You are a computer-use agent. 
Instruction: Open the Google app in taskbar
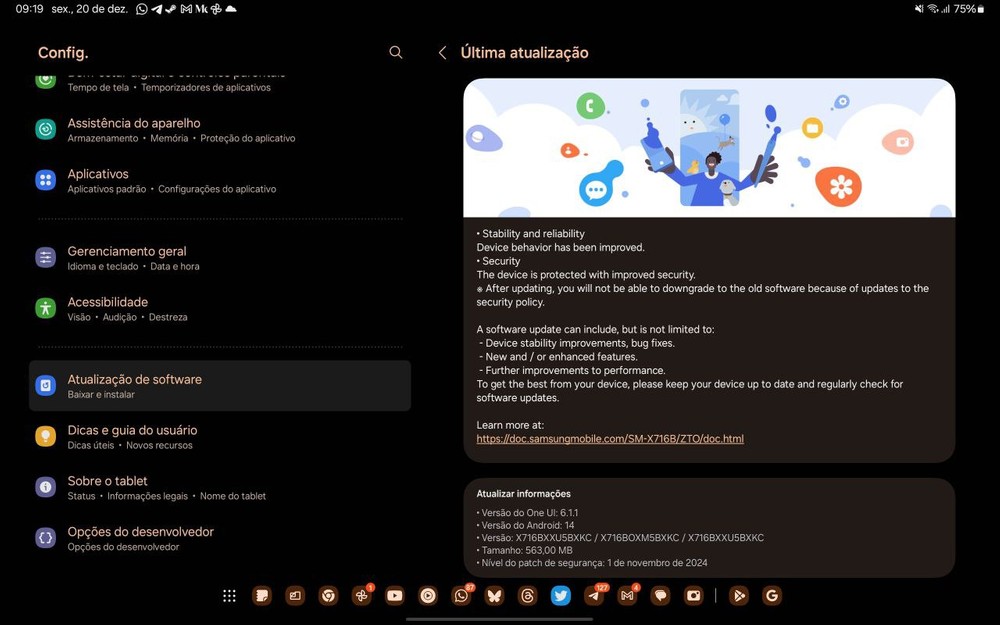click(771, 596)
